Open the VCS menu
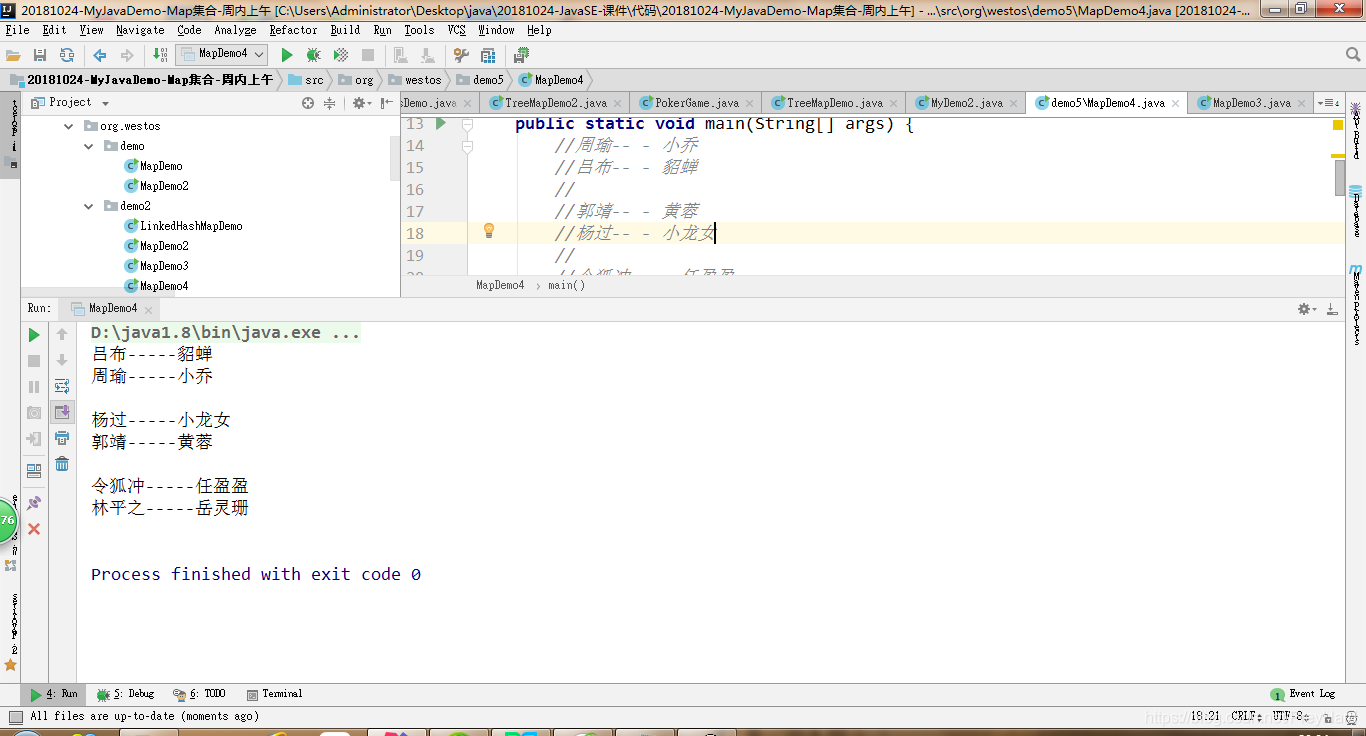This screenshot has height=736, width=1366. coord(457,30)
